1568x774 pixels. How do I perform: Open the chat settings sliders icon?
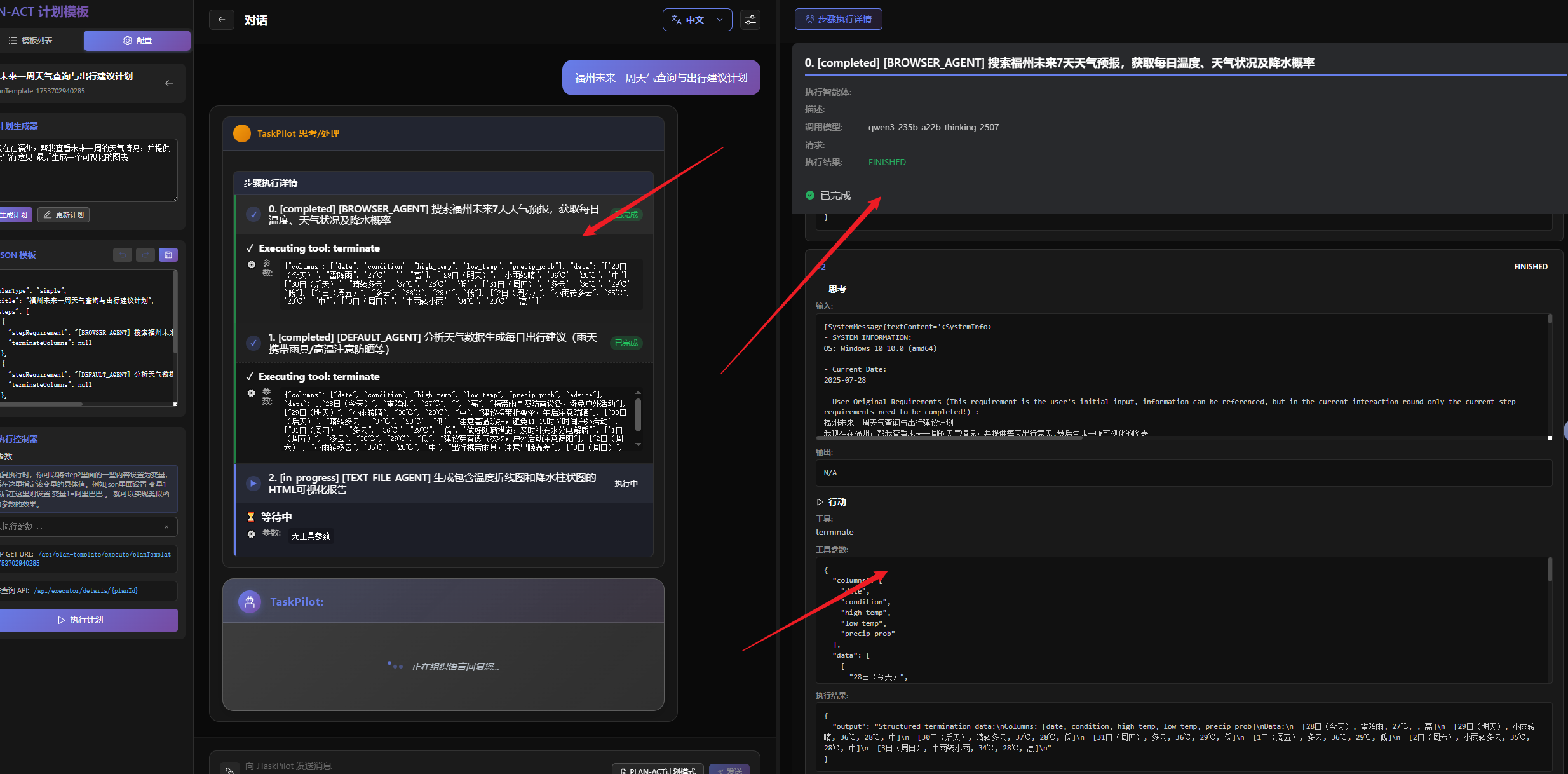click(750, 20)
